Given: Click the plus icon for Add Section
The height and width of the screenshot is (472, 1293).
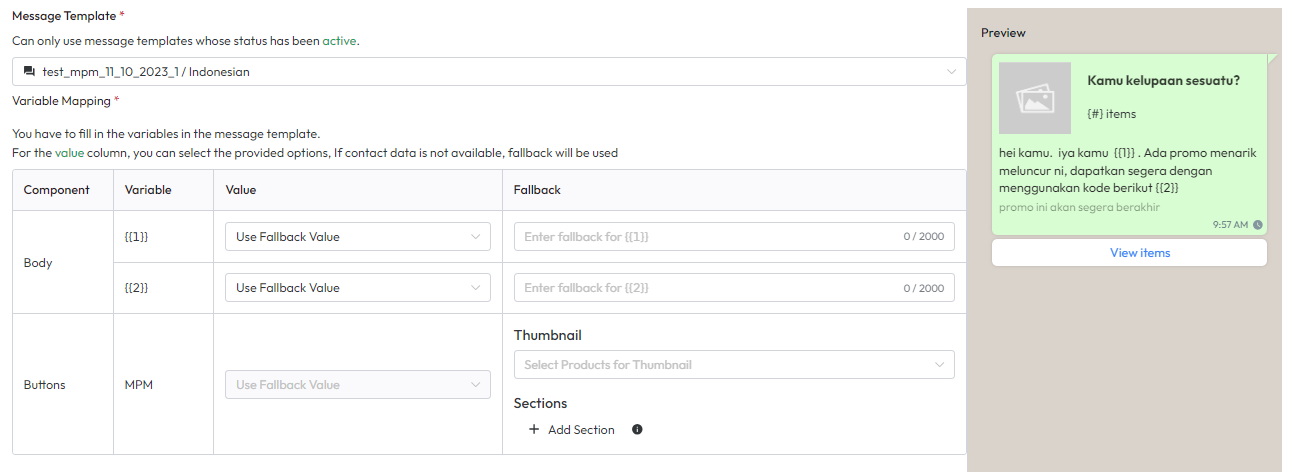Looking at the screenshot, I should click(534, 430).
